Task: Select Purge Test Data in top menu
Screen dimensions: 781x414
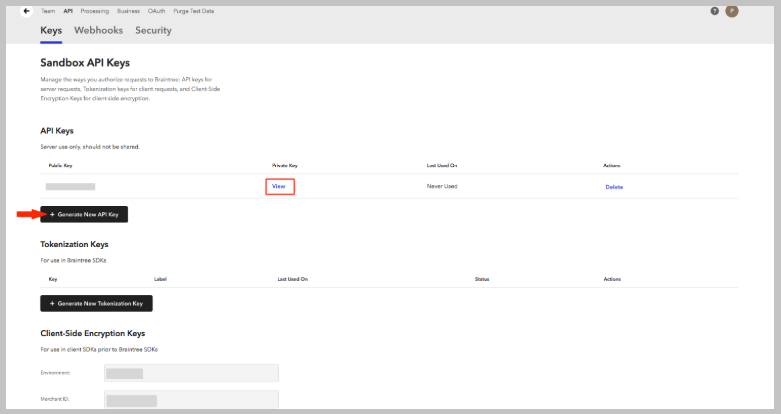Action: [194, 11]
